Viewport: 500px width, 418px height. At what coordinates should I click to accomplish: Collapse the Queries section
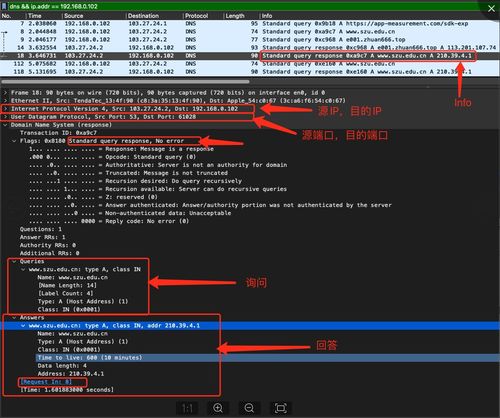pyautogui.click(x=14, y=261)
